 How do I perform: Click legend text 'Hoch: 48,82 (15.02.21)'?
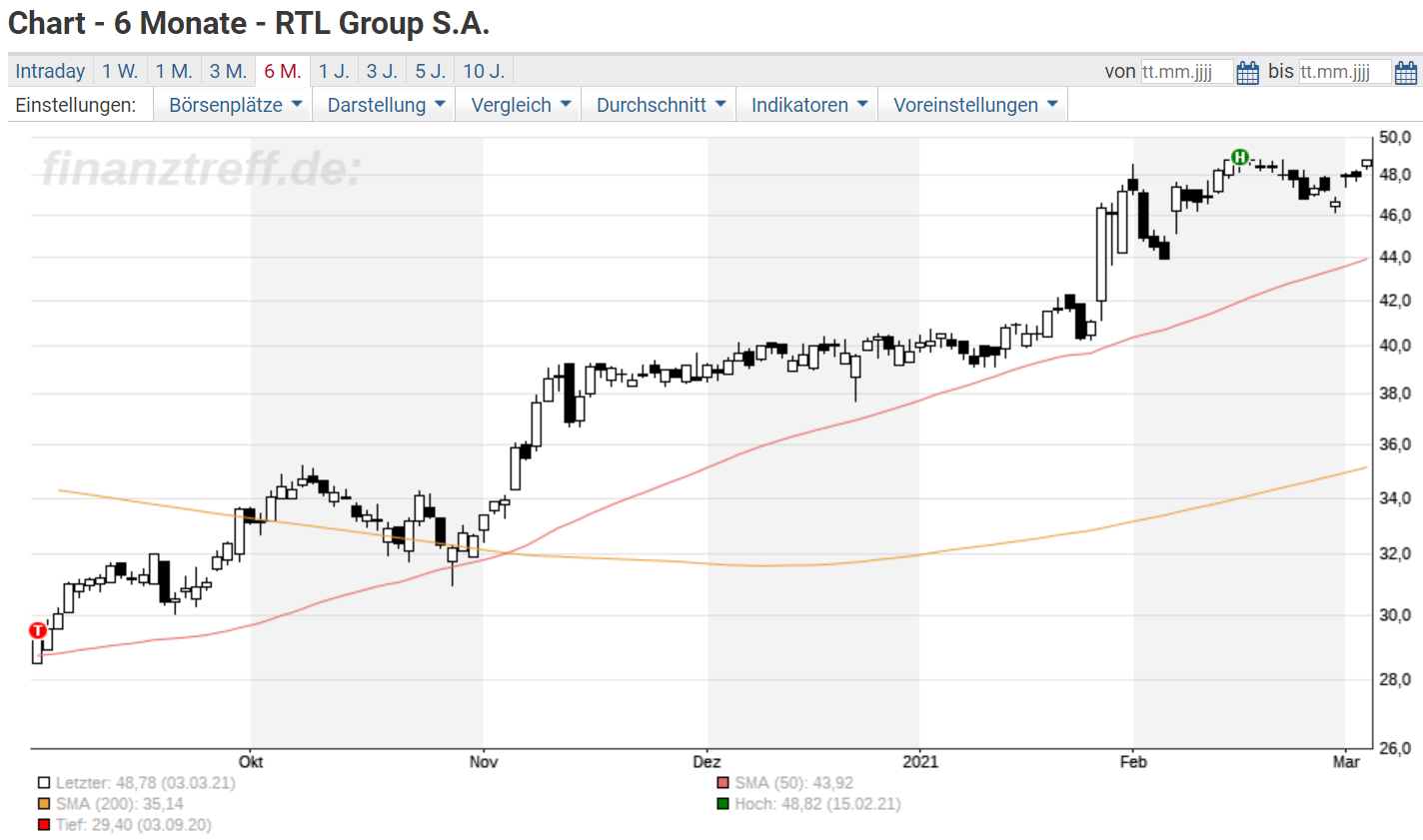[817, 804]
